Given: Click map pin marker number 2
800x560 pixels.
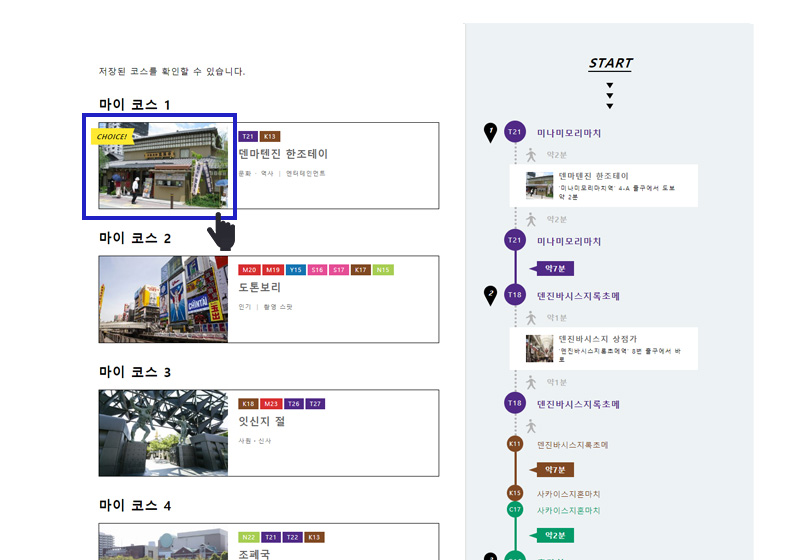Looking at the screenshot, I should pyautogui.click(x=490, y=295).
